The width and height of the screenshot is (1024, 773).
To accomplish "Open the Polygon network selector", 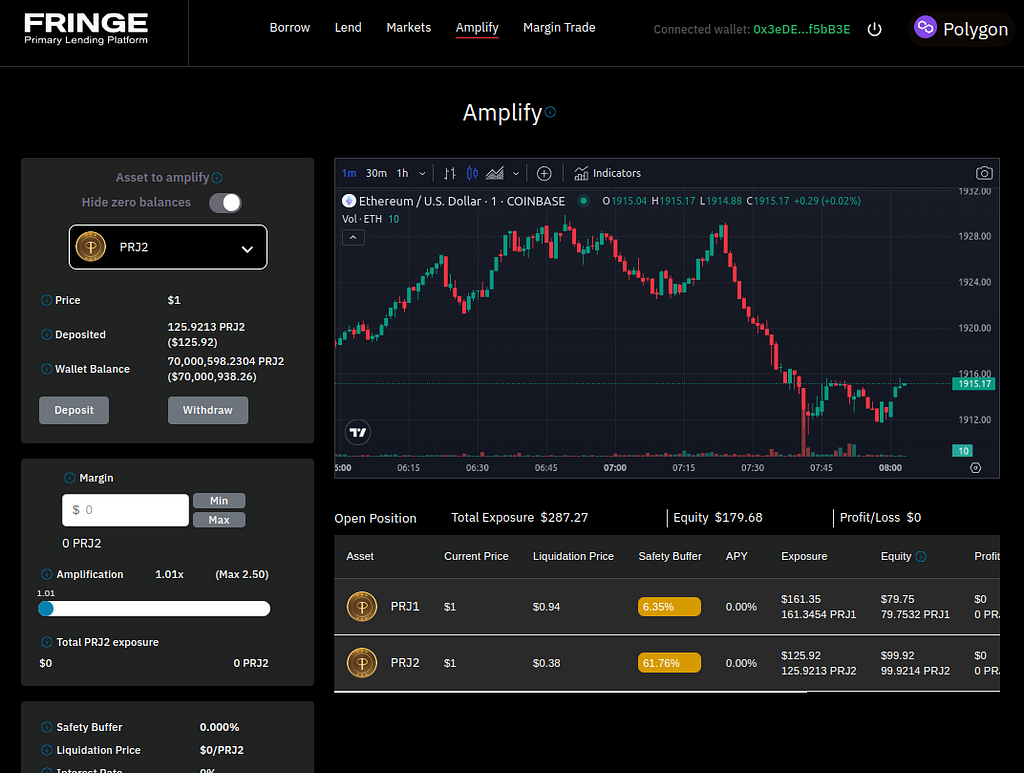I will coord(961,29).
